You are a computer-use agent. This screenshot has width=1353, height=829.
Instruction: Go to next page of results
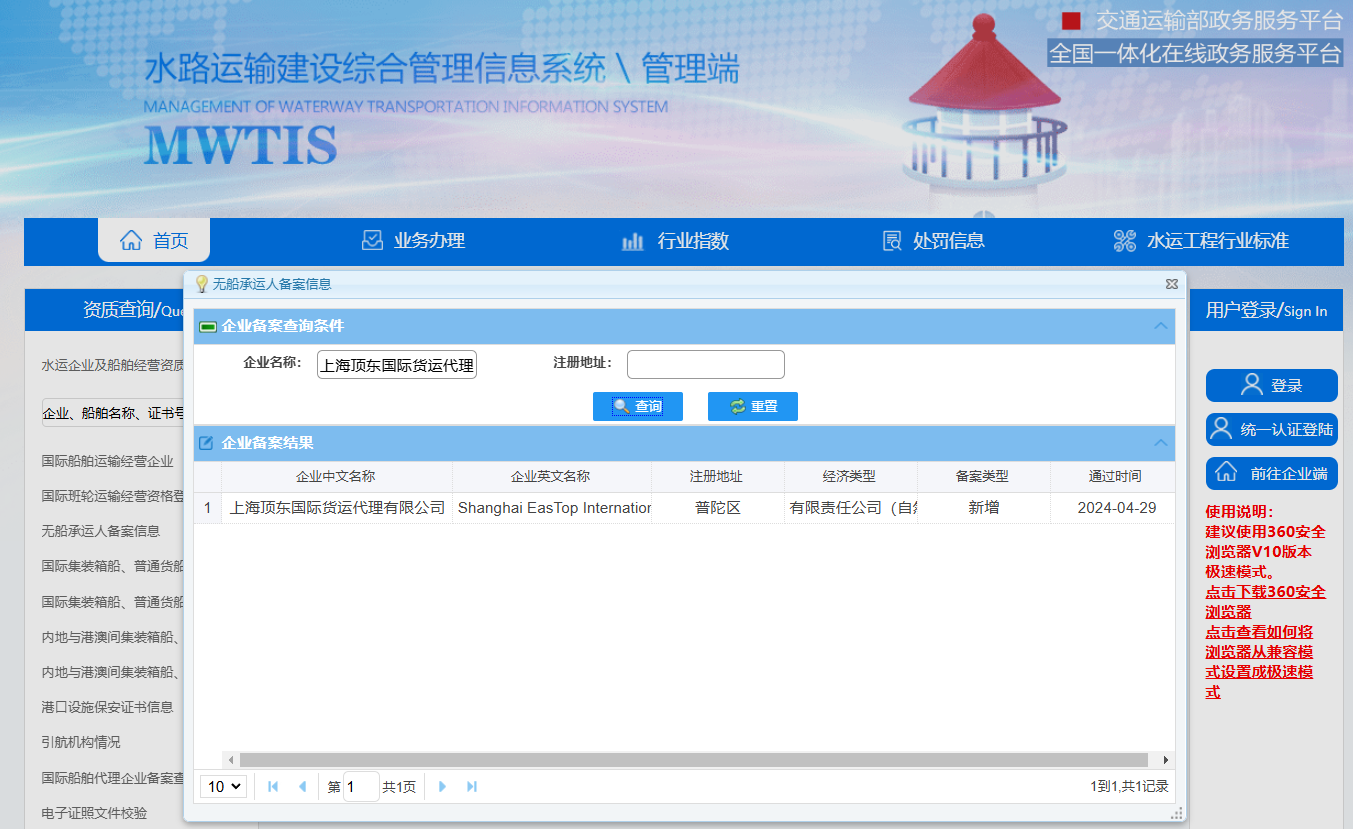point(443,787)
